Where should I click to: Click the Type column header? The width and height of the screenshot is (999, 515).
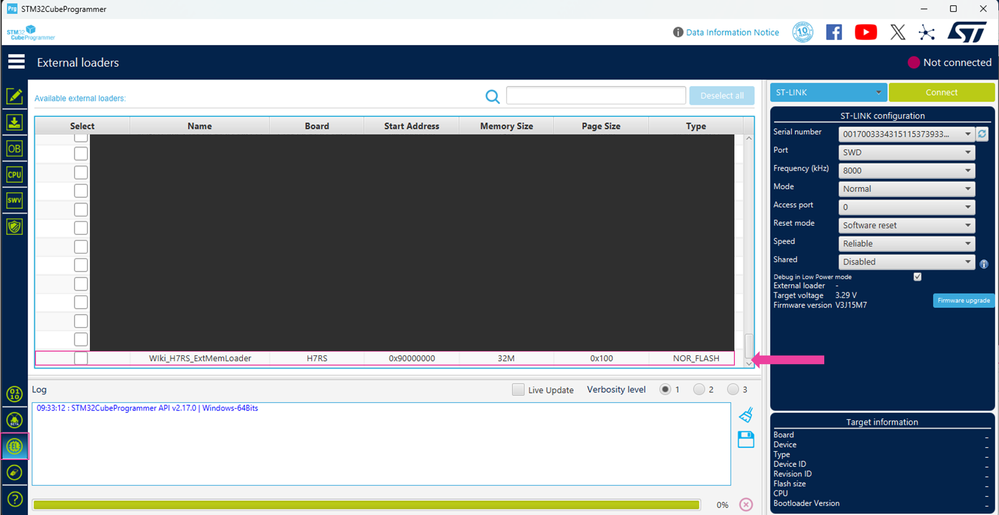(x=696, y=126)
